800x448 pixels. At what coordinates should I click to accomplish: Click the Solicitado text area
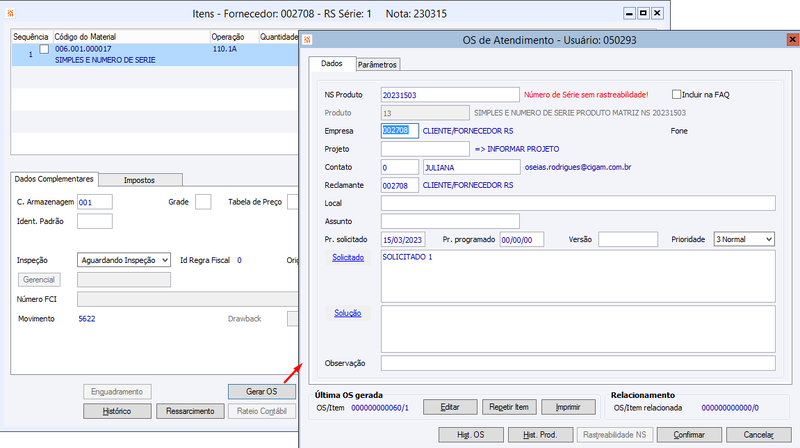(578, 276)
